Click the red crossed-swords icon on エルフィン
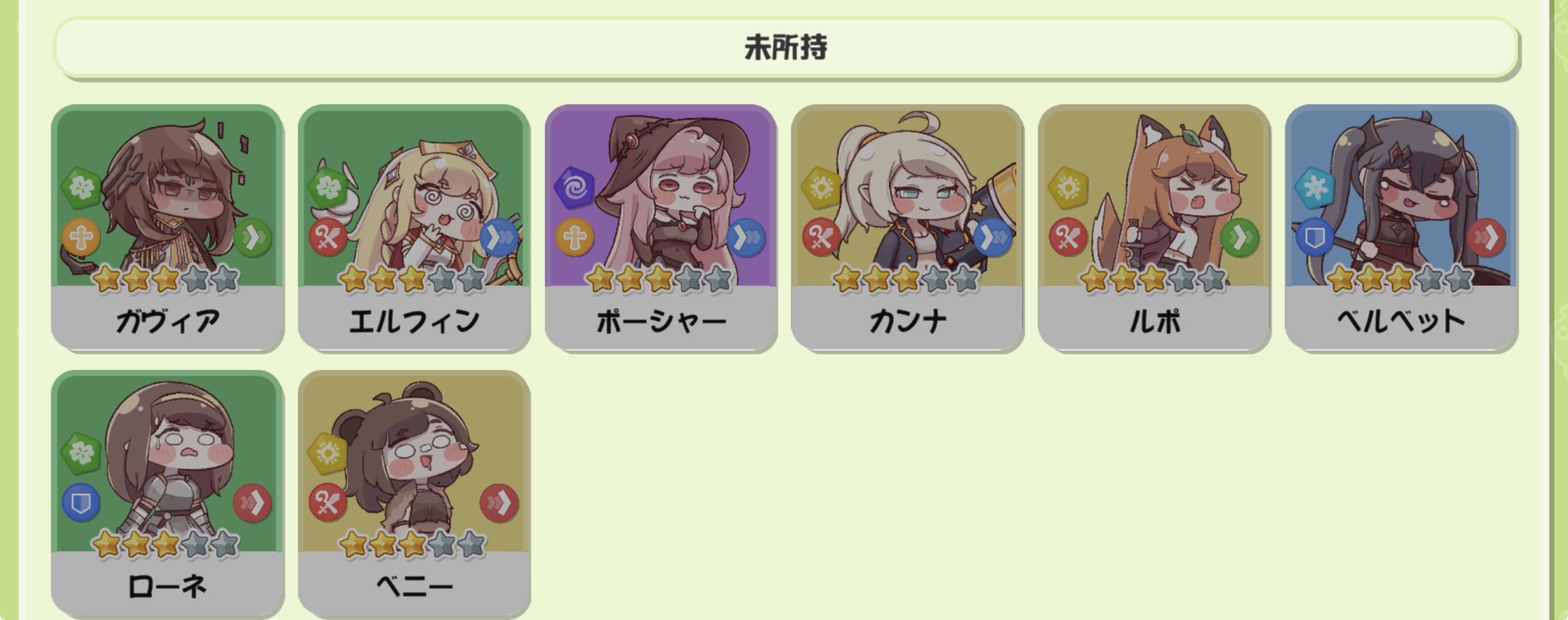This screenshot has width=1568, height=620. [x=328, y=238]
